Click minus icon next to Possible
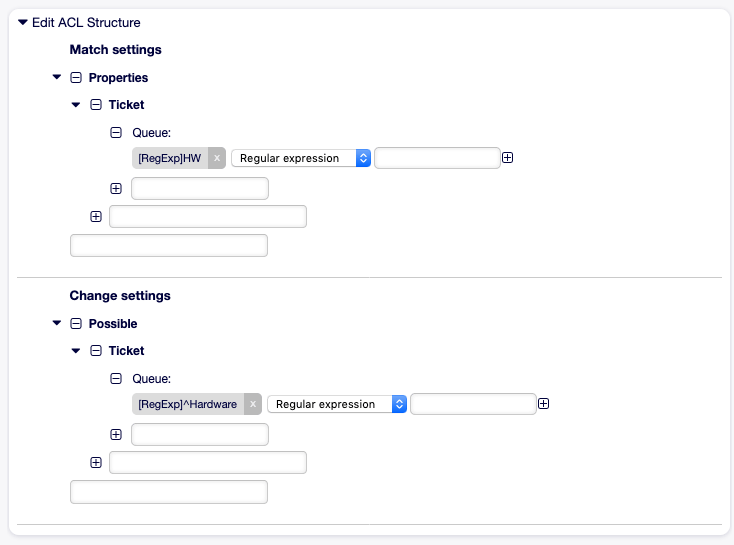The image size is (734, 545). (x=76, y=324)
